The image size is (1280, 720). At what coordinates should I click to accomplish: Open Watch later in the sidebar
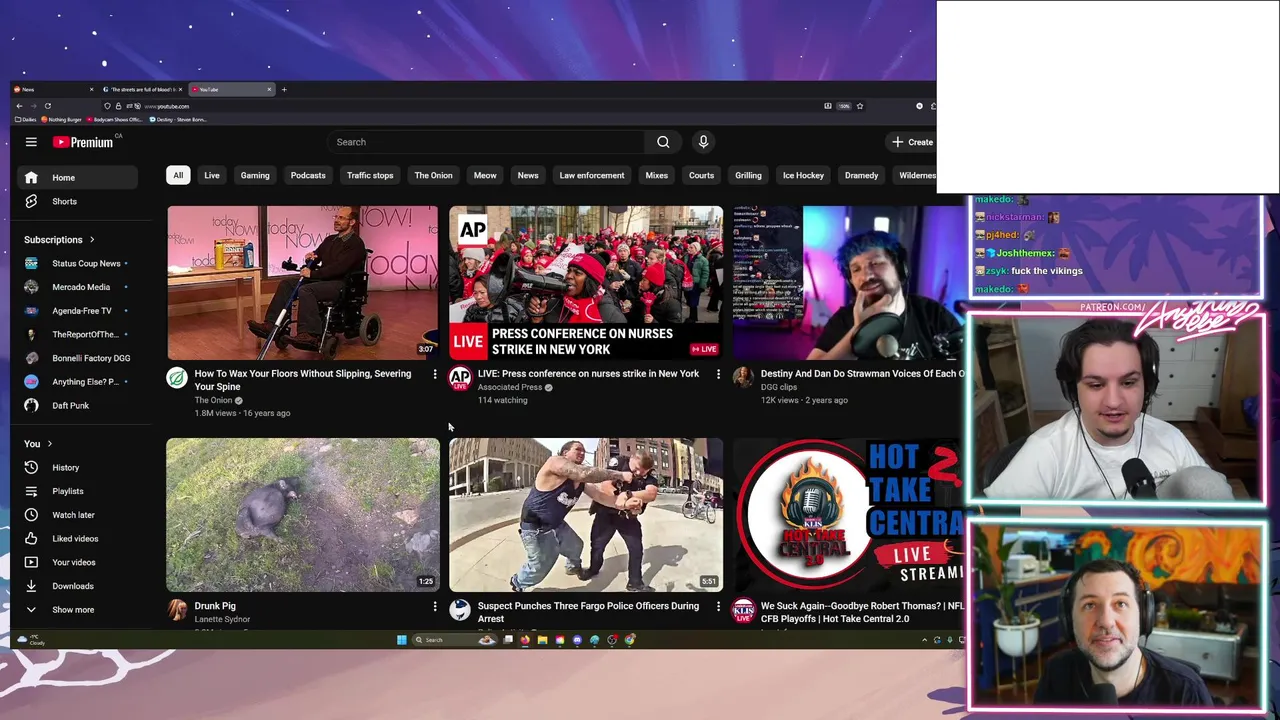point(78,515)
